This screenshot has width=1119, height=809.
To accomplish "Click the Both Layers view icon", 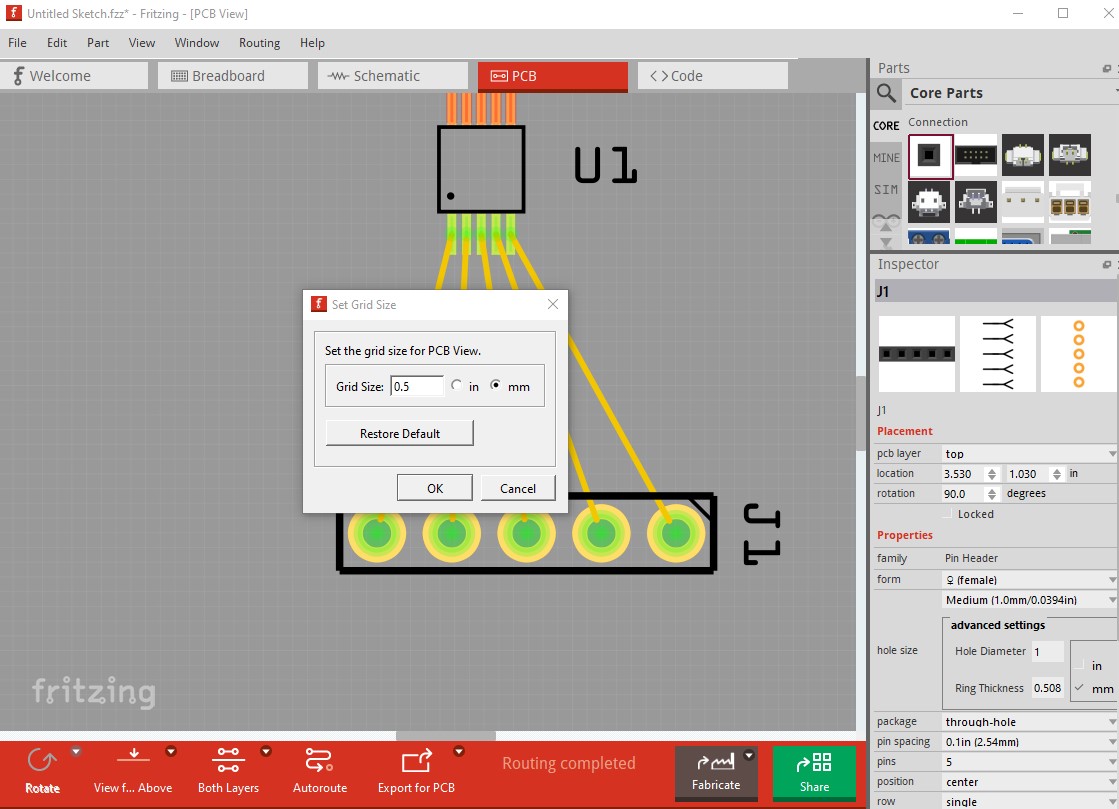I will 228,760.
